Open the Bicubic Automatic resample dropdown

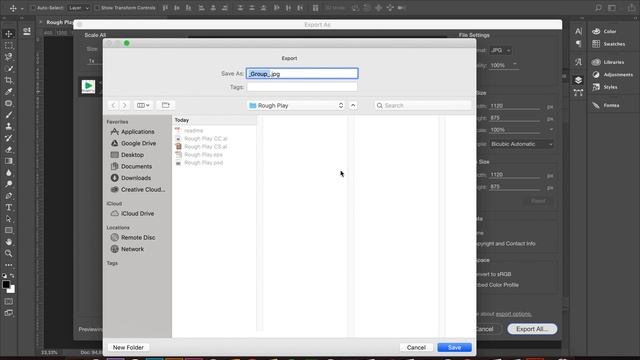[x=522, y=144]
